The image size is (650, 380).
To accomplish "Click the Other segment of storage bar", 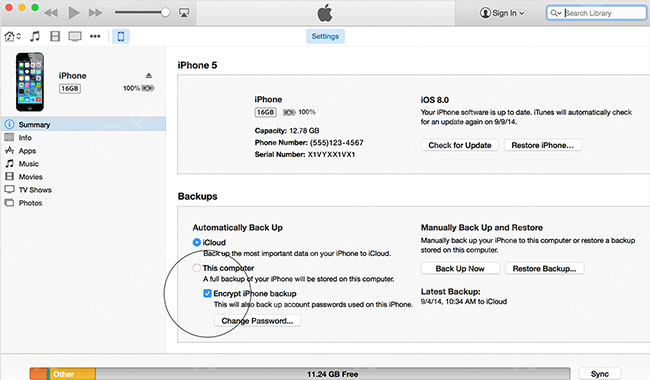I will click(73, 374).
